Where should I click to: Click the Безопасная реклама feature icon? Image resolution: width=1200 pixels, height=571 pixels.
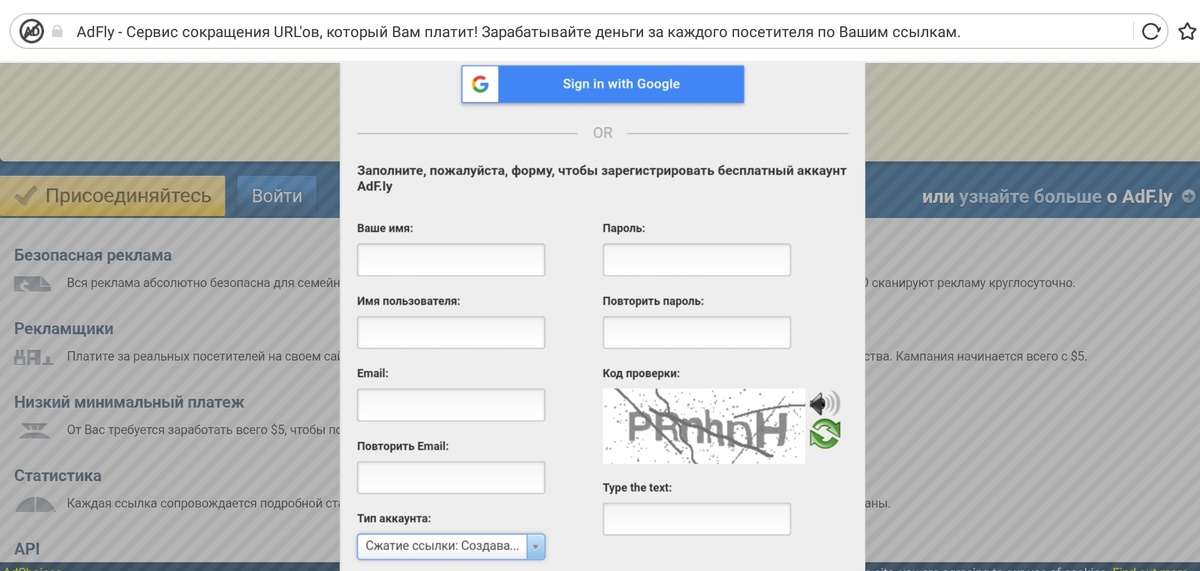(33, 284)
